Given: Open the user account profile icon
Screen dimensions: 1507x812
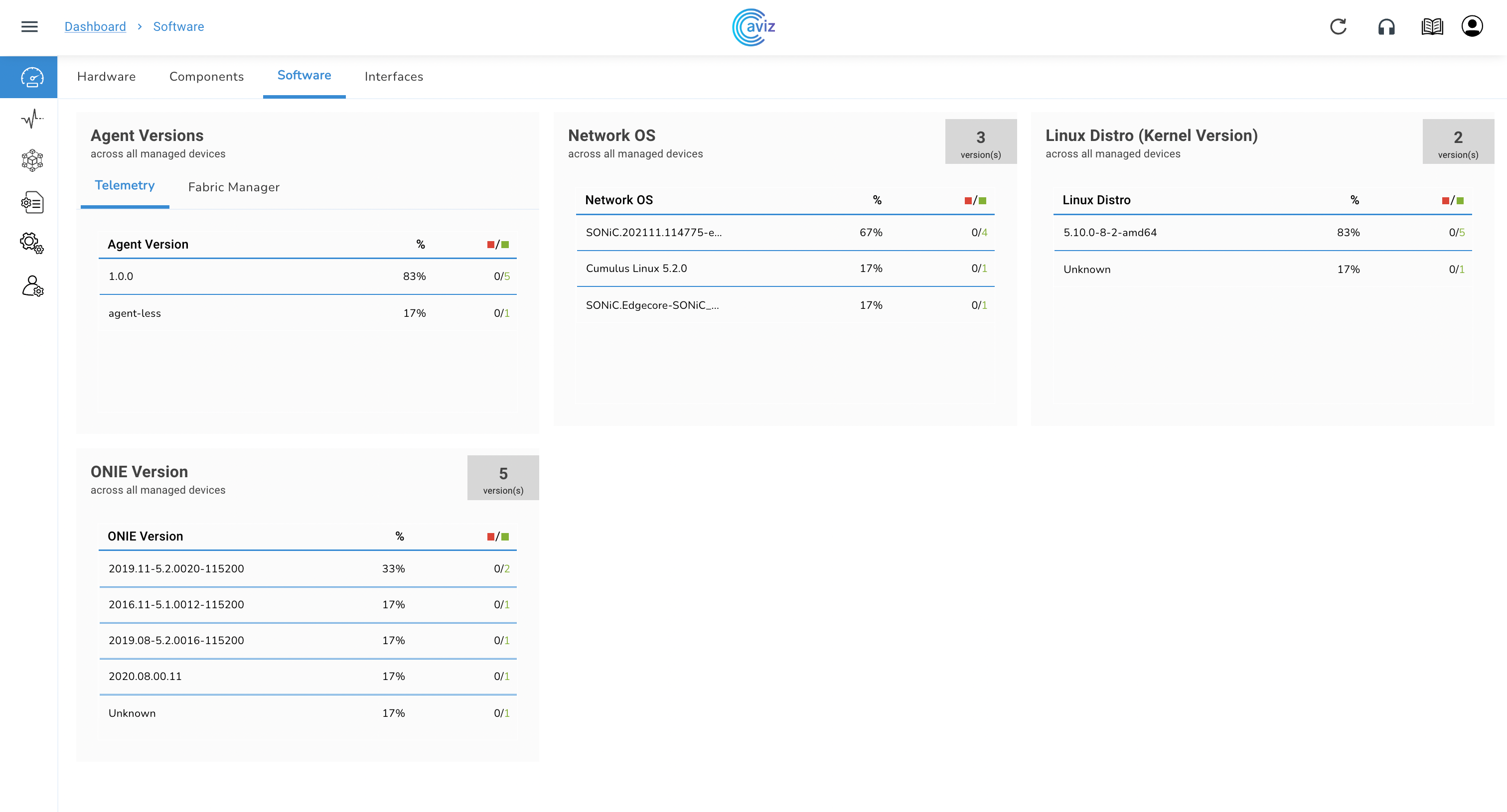Looking at the screenshot, I should (1471, 26).
